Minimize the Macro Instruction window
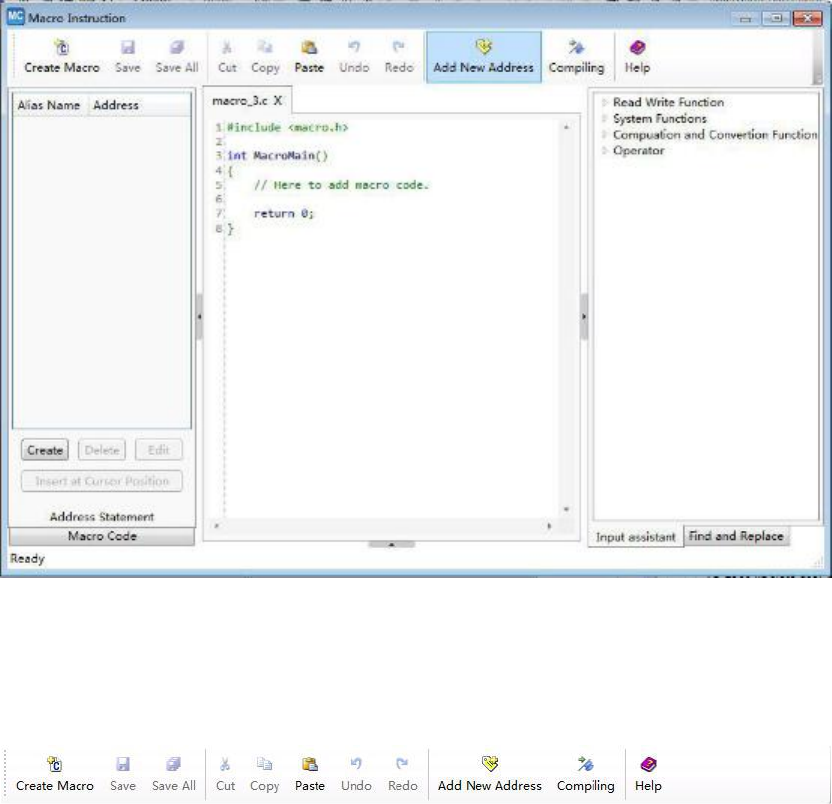This screenshot has width=832, height=804. click(746, 19)
